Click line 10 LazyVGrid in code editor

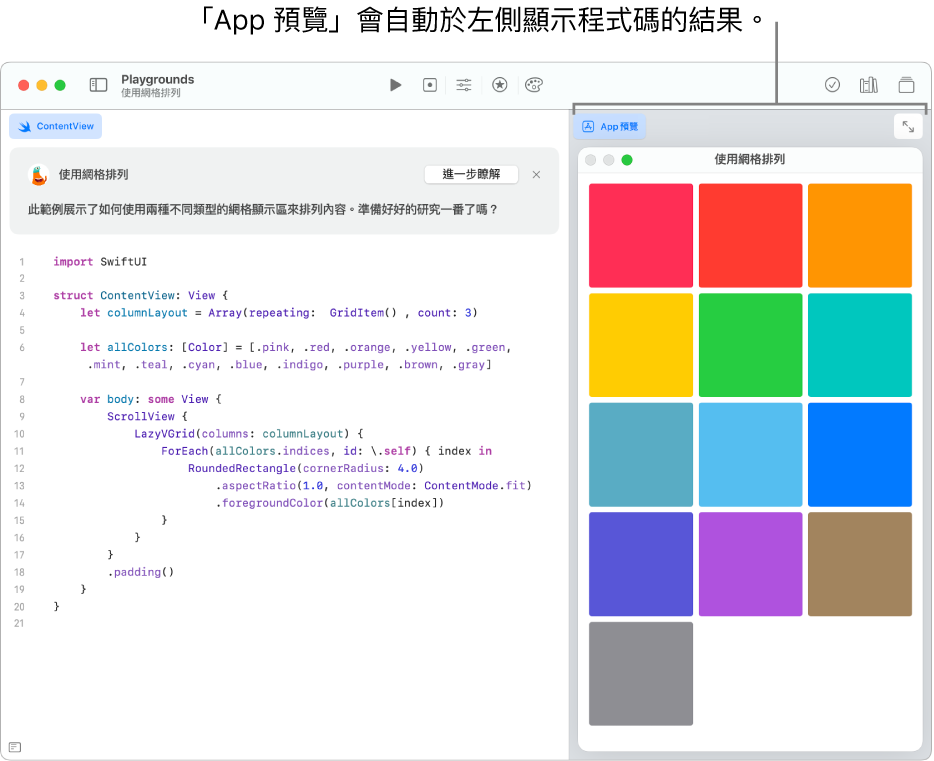point(165,433)
